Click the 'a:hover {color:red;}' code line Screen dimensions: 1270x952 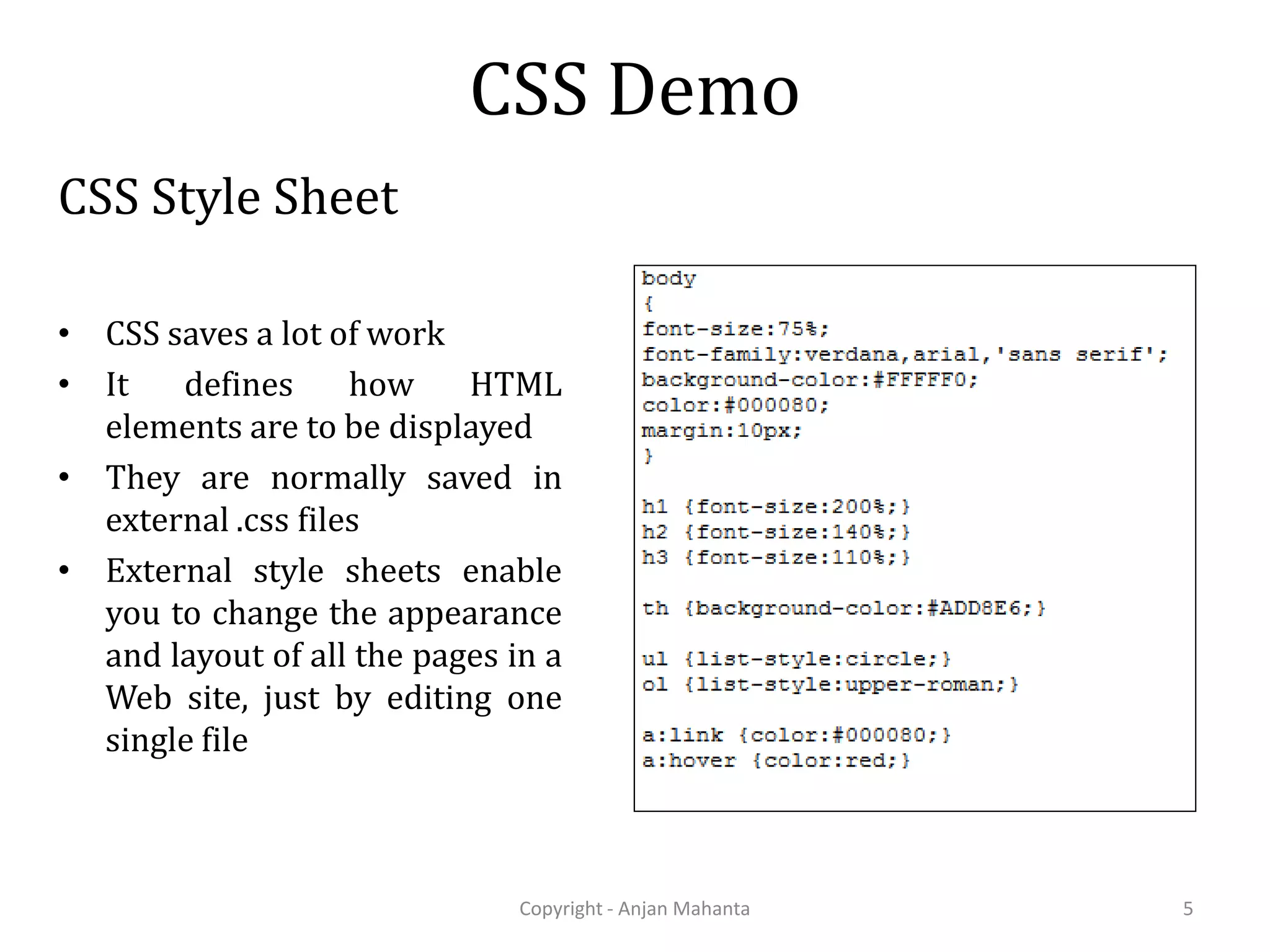click(776, 761)
